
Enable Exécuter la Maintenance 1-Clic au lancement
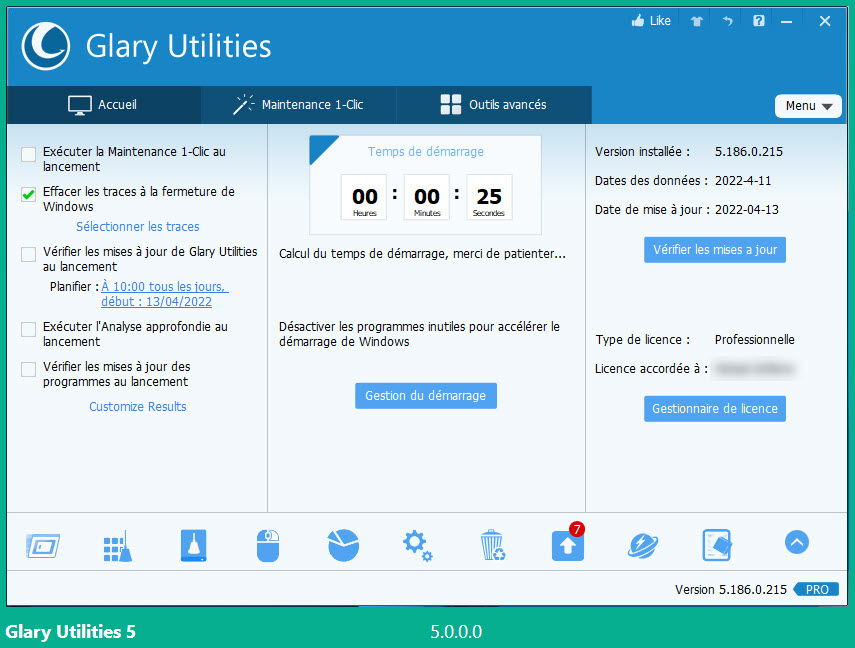point(28,154)
